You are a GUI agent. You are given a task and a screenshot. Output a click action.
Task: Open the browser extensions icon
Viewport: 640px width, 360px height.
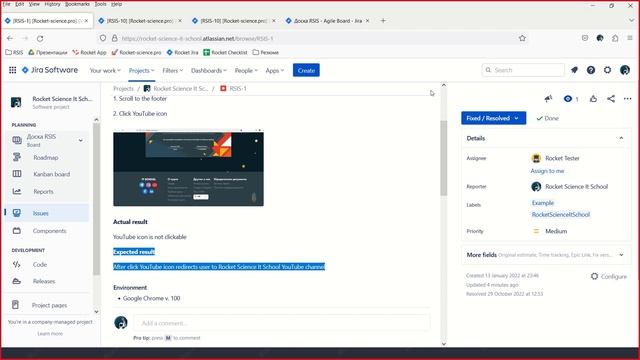pyautogui.click(x=615, y=38)
